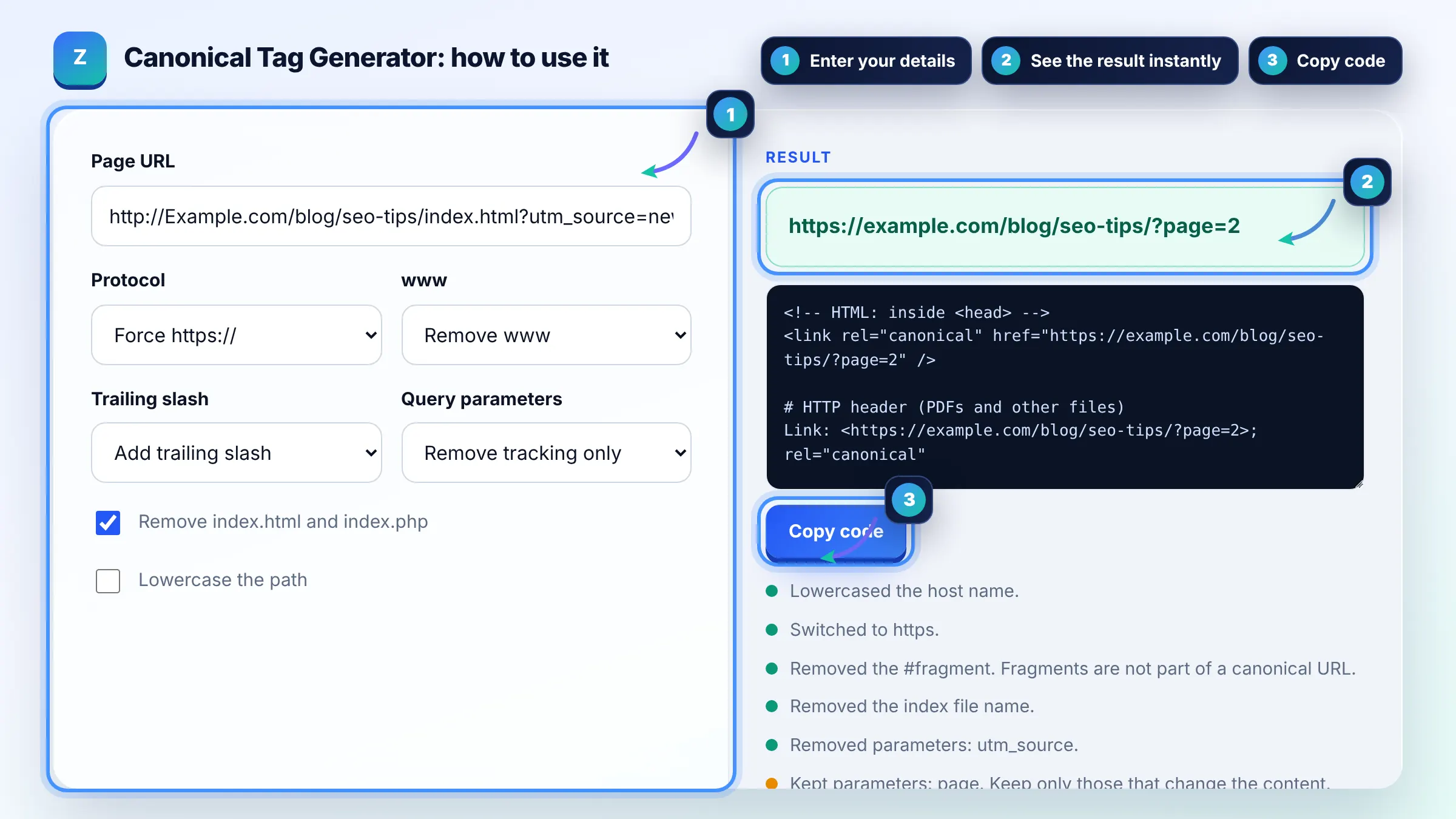The height and width of the screenshot is (819, 1456).
Task: Click the Copy code blue button
Action: [836, 531]
